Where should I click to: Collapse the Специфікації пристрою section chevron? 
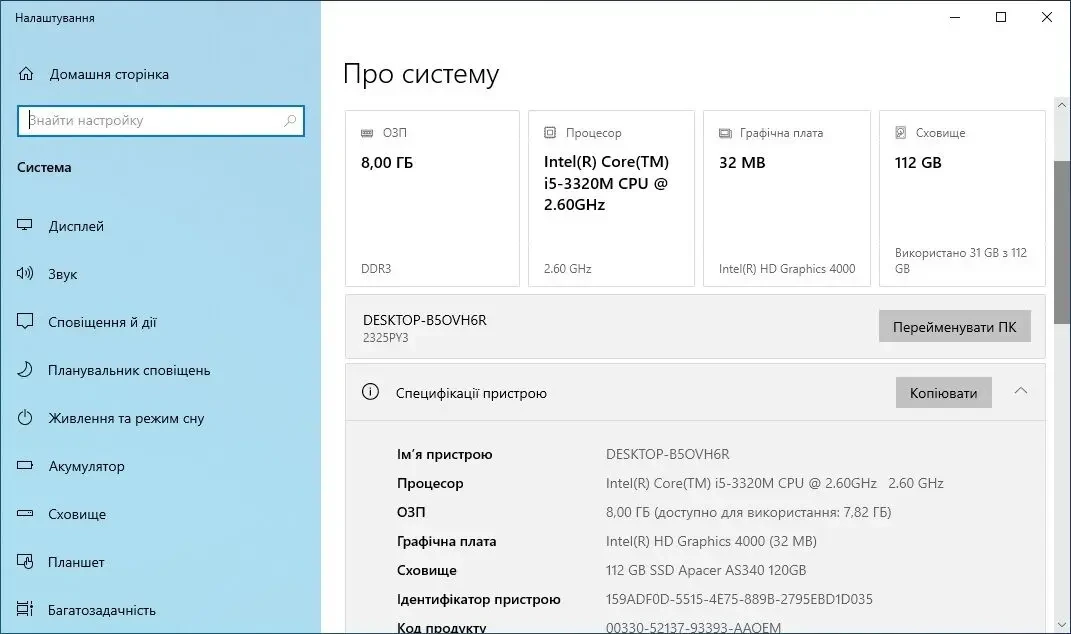1020,391
